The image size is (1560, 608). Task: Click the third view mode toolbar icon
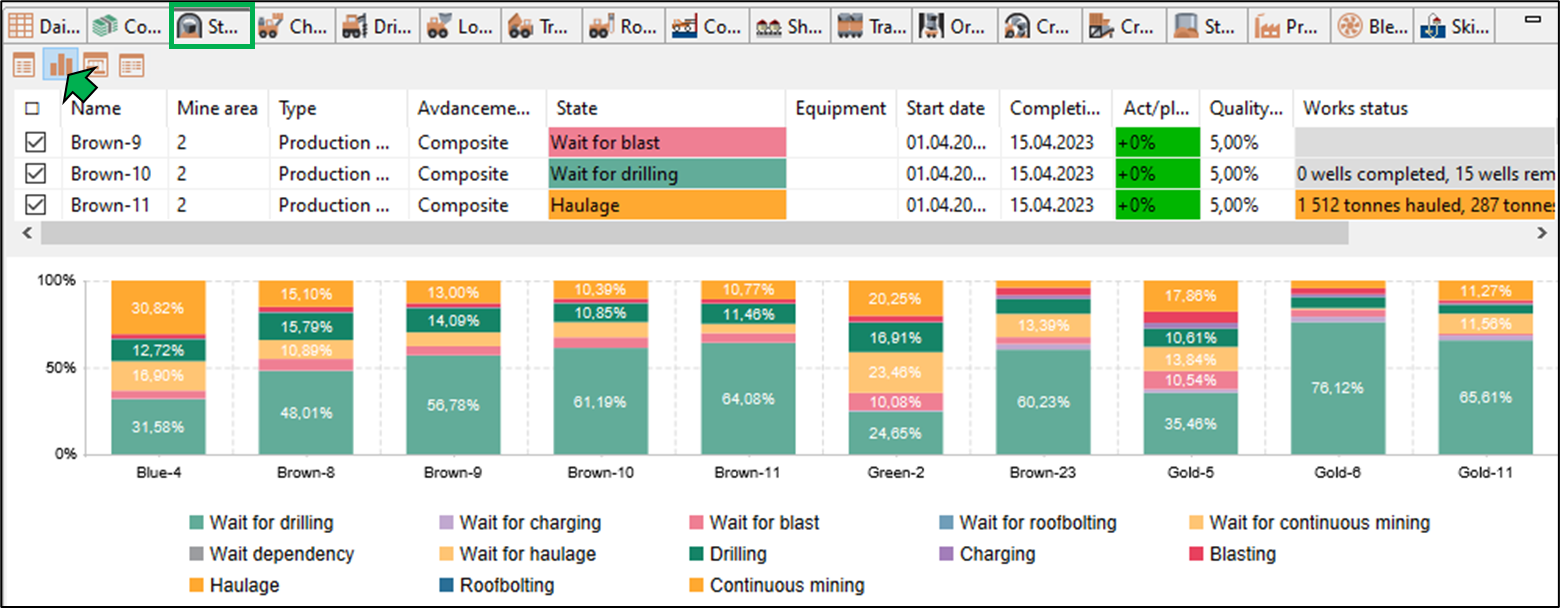(x=96, y=66)
